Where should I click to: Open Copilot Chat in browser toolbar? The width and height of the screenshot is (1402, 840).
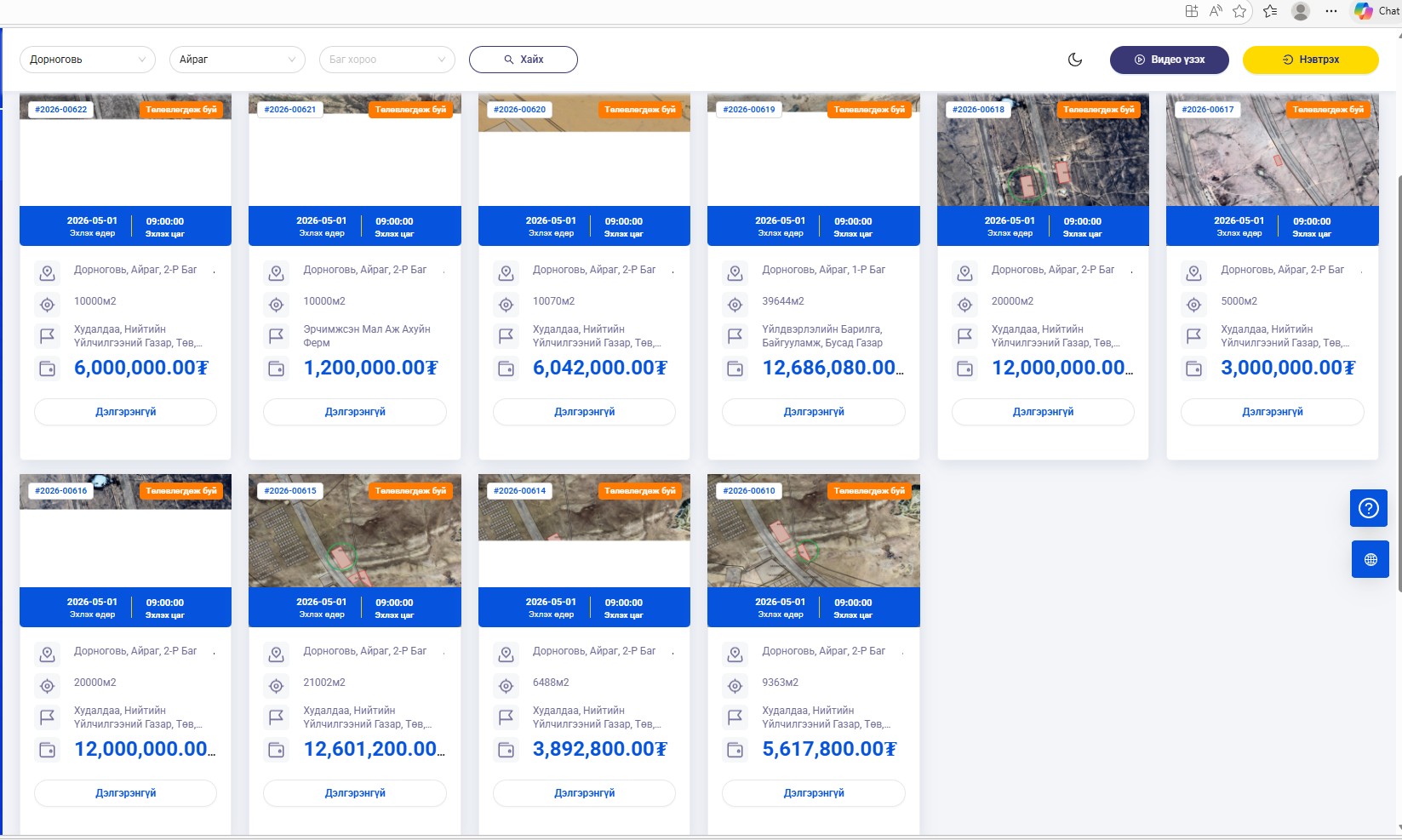pyautogui.click(x=1376, y=11)
